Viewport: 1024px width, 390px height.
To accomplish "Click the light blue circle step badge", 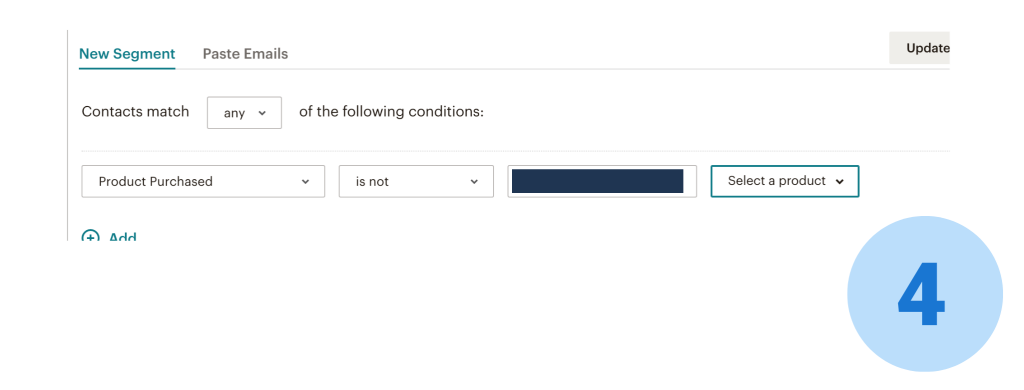I will coord(925,294).
